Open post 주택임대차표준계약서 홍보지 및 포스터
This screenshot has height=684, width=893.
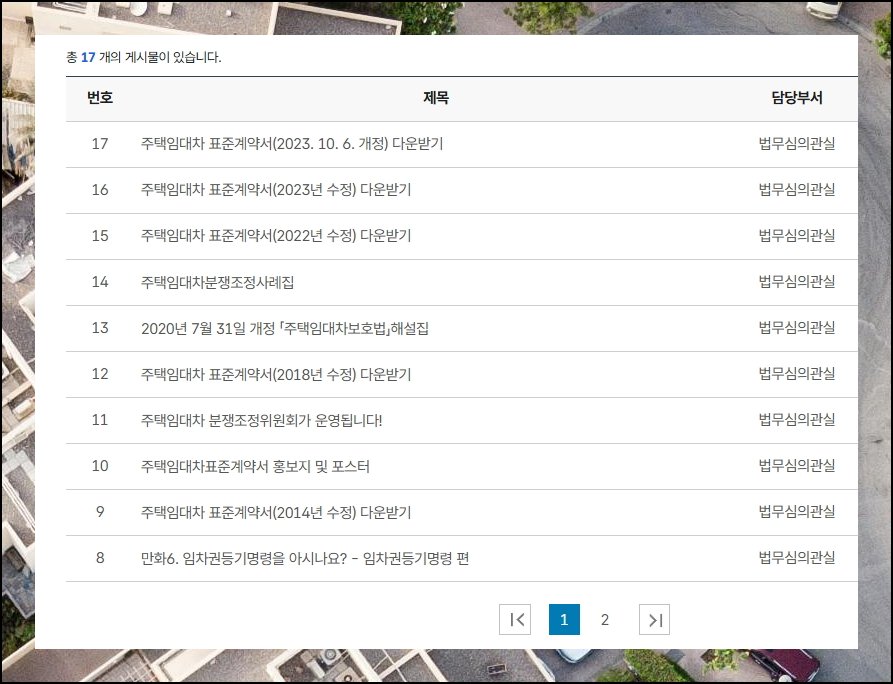coord(255,466)
